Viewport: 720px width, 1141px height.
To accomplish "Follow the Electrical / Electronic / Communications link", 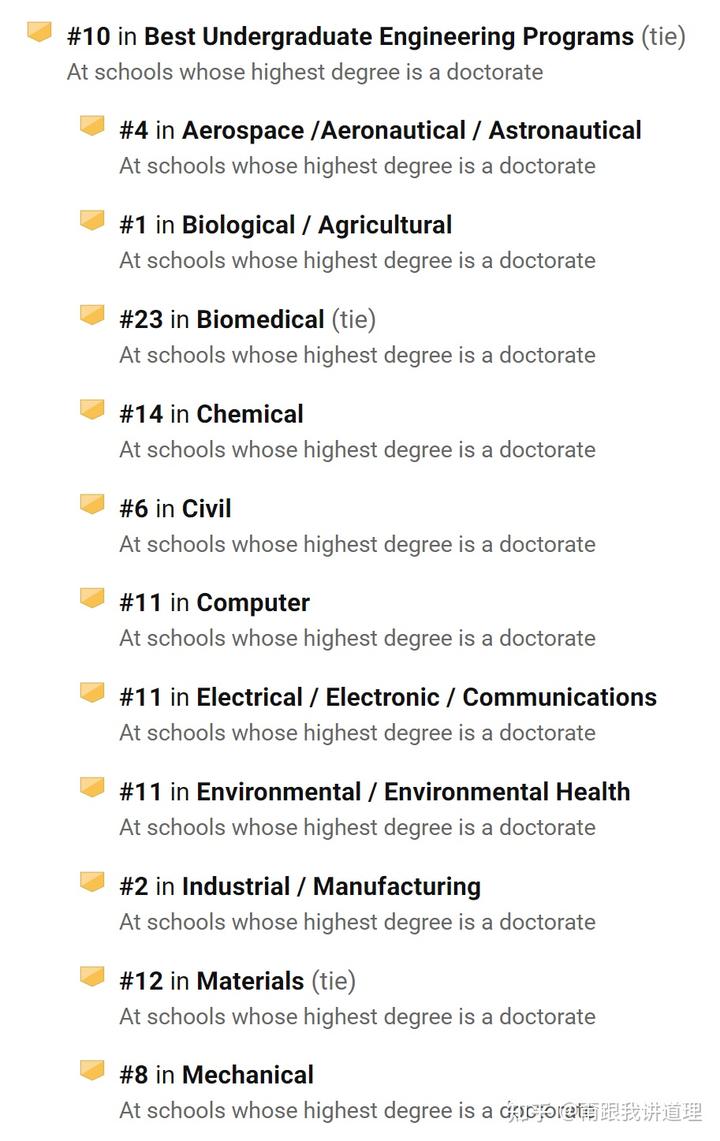I will tap(427, 698).
